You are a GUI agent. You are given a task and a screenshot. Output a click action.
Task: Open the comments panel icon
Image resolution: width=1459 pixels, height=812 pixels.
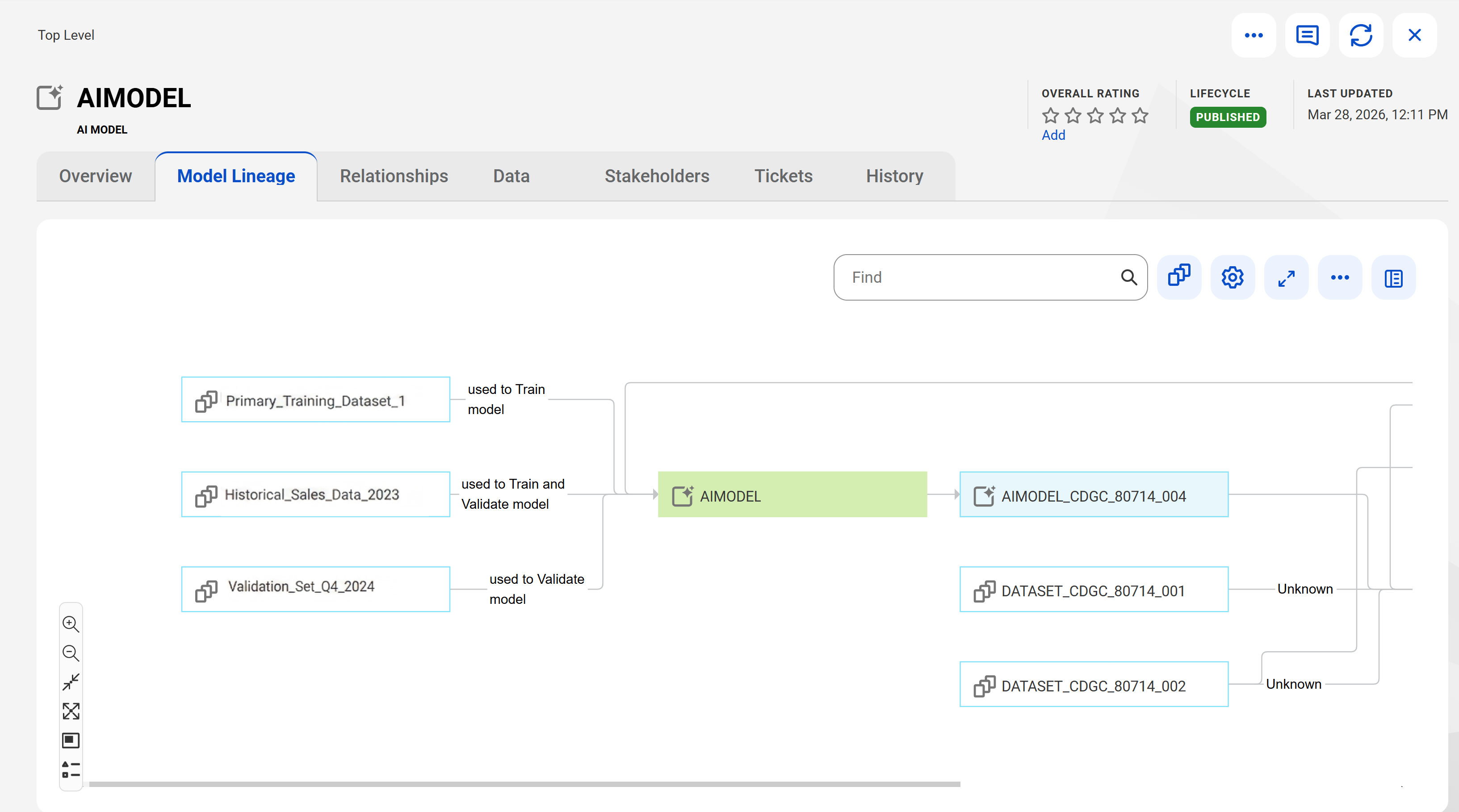click(1307, 35)
